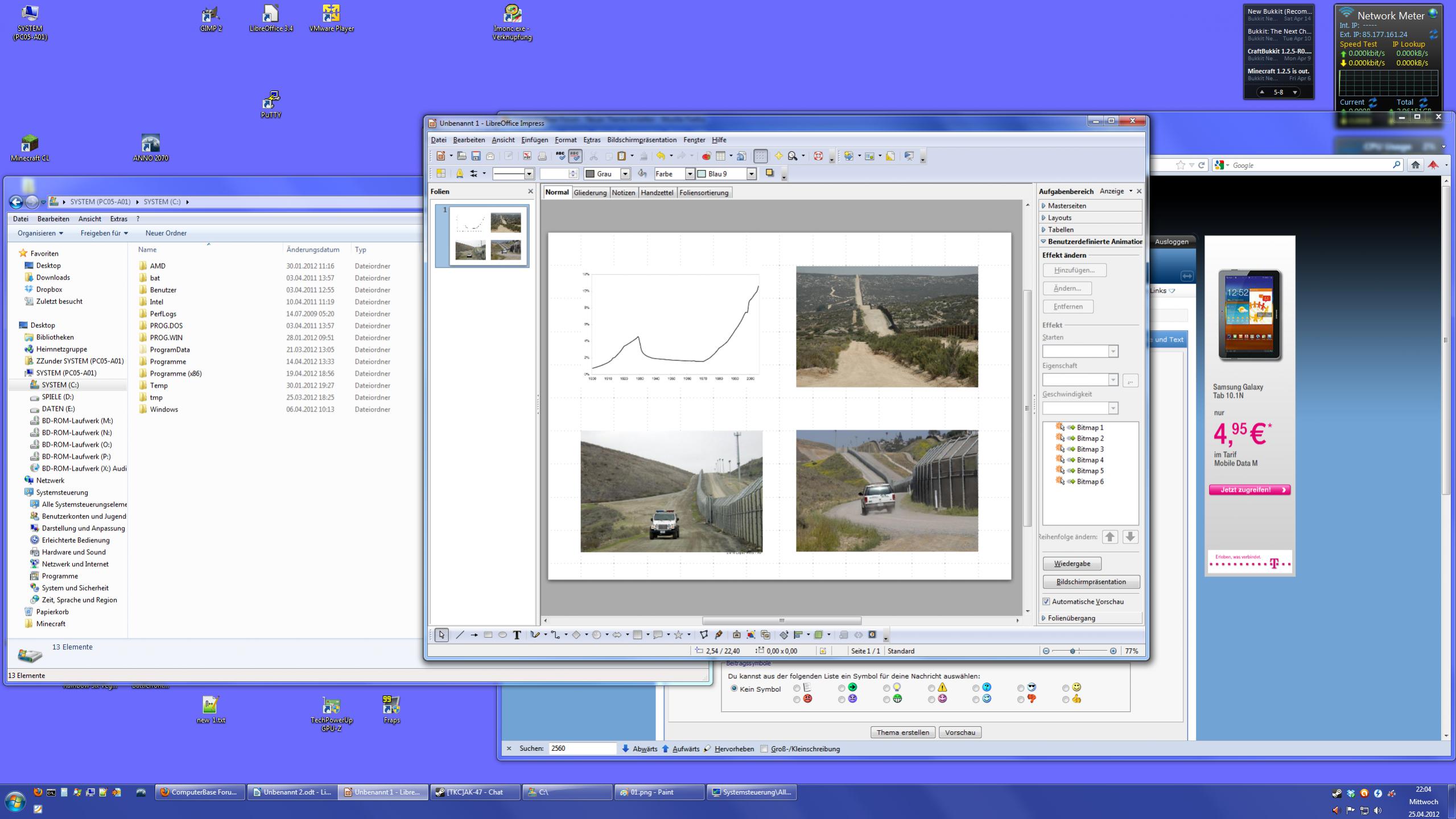Open the Grau line color dropdown
This screenshot has width=1456, height=819.
(x=625, y=174)
